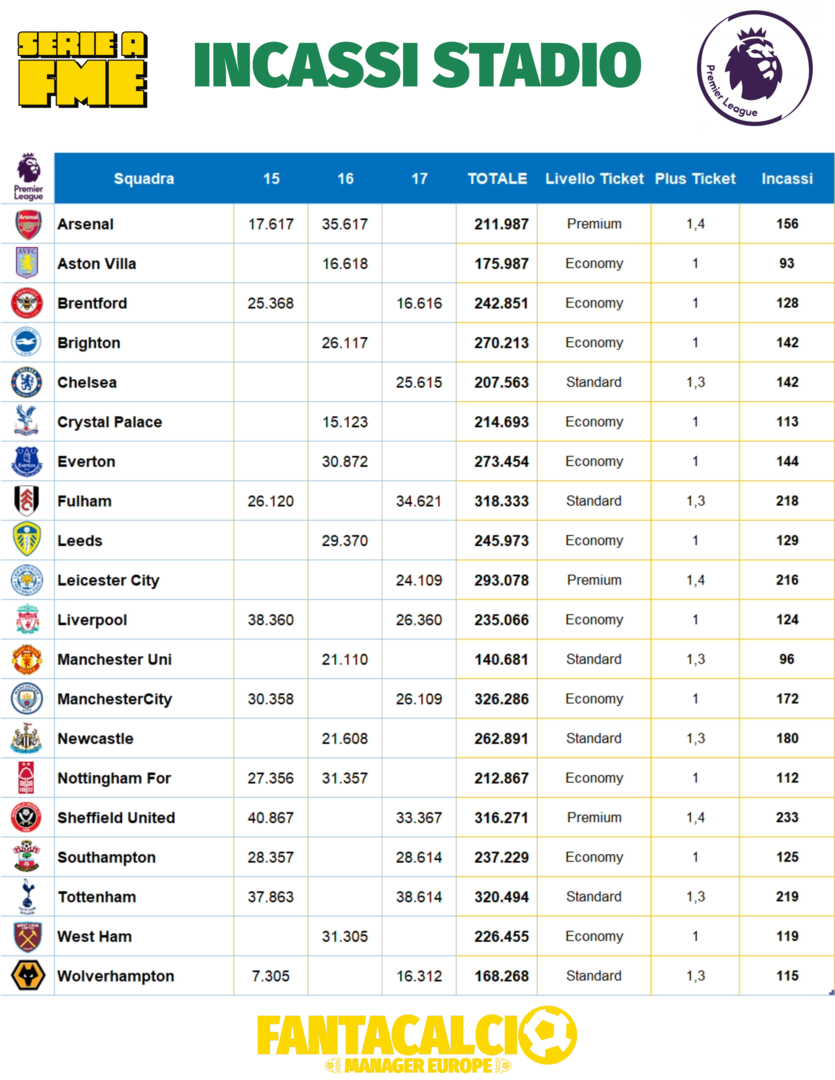Click the Incassi column header
Screen dimensions: 835x1080
tap(787, 179)
